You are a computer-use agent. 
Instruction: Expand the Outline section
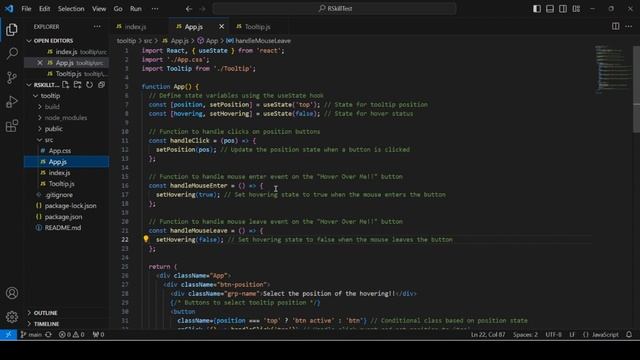(67, 313)
